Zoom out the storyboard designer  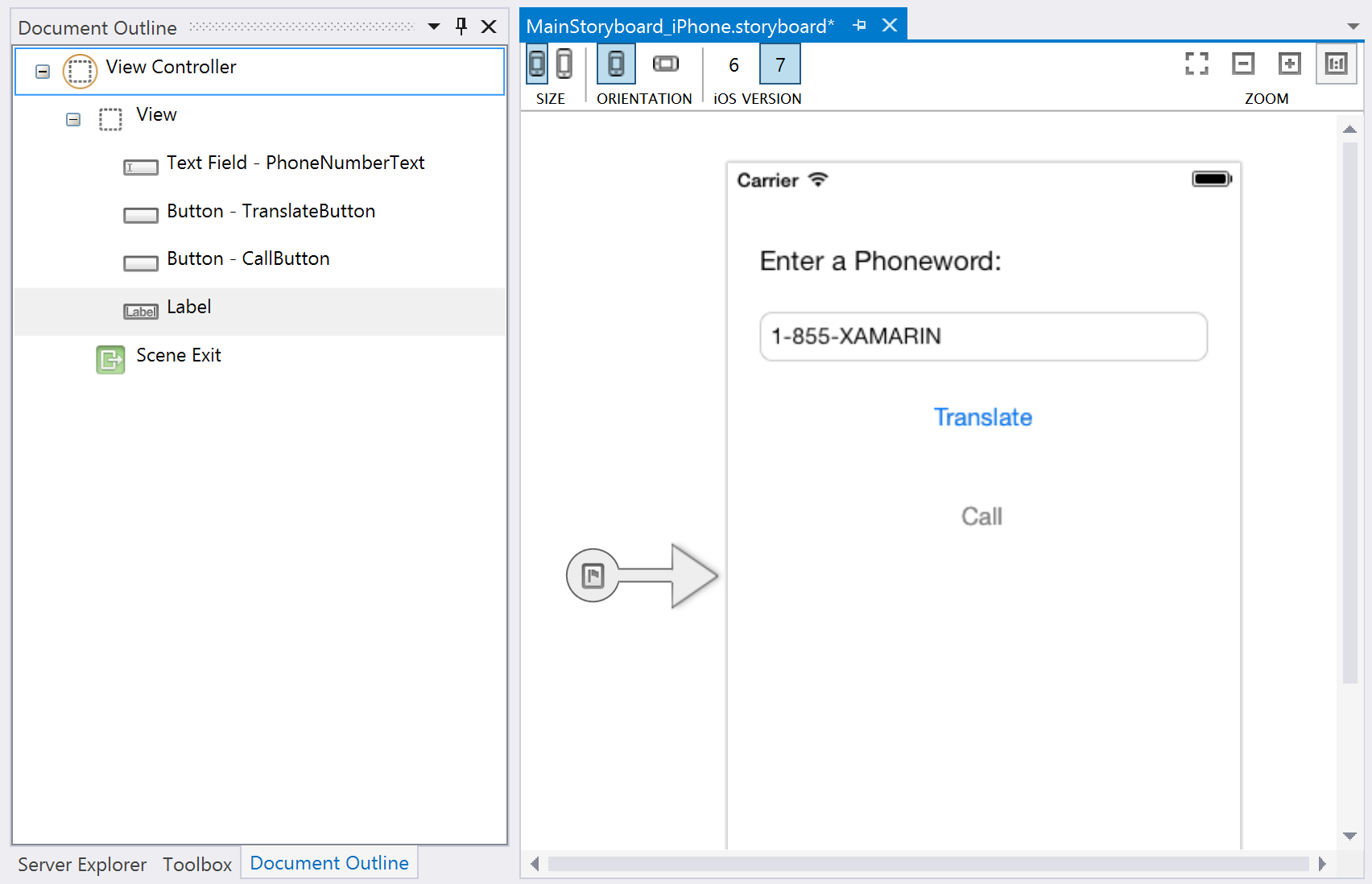coord(1243,64)
